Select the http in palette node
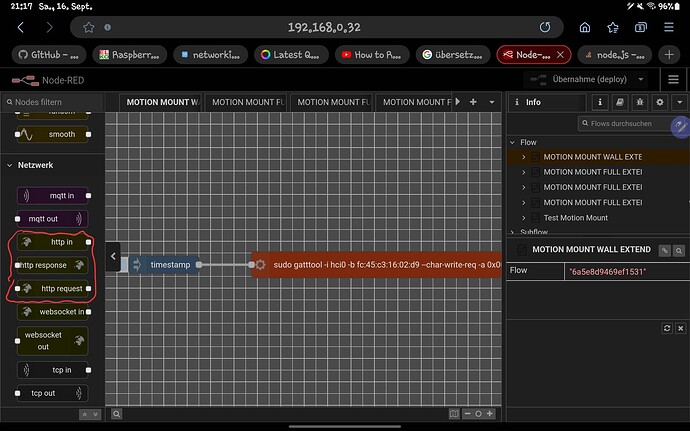The width and height of the screenshot is (690, 431). [53, 242]
